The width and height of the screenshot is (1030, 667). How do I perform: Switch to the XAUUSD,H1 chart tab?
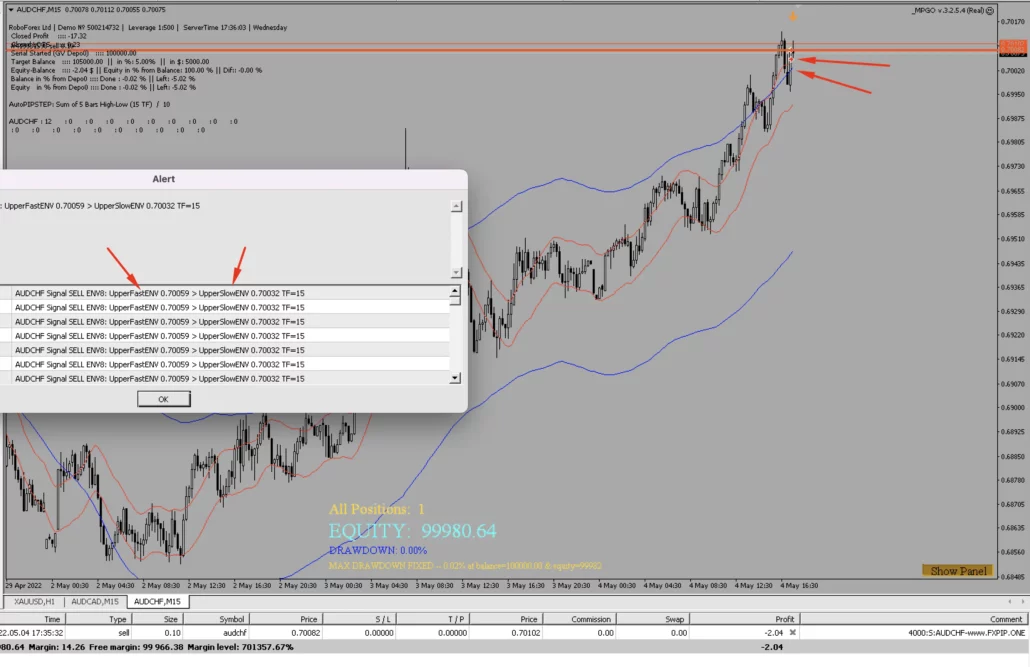click(35, 602)
